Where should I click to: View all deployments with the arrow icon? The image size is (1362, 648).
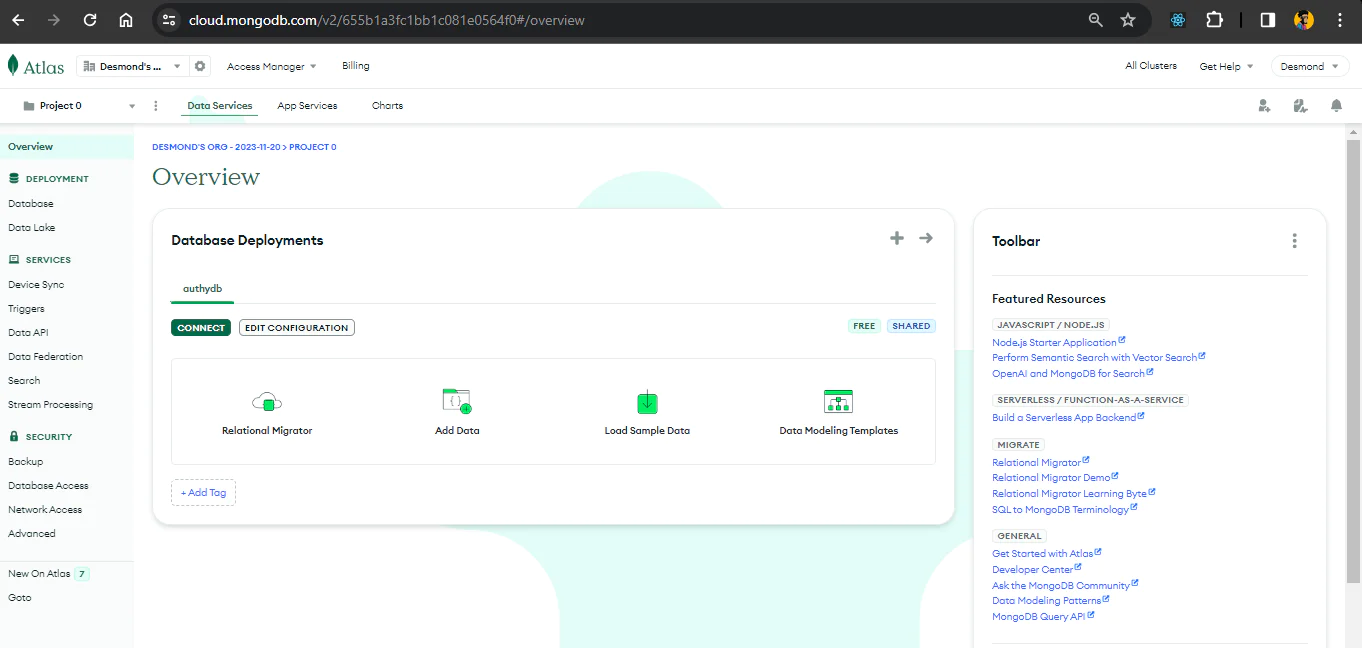click(926, 238)
